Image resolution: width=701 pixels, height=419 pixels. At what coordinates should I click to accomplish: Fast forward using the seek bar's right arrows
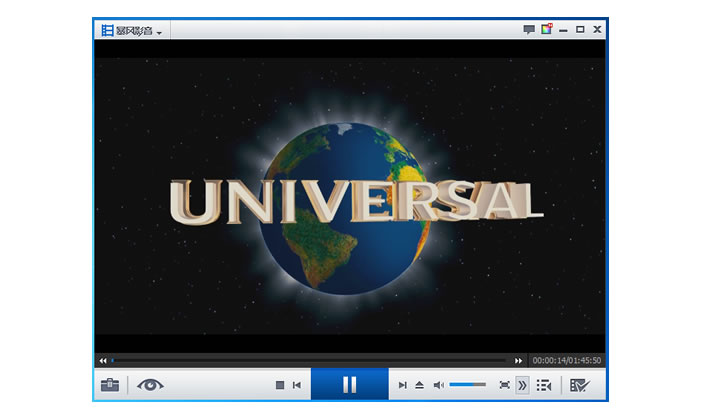(518, 360)
